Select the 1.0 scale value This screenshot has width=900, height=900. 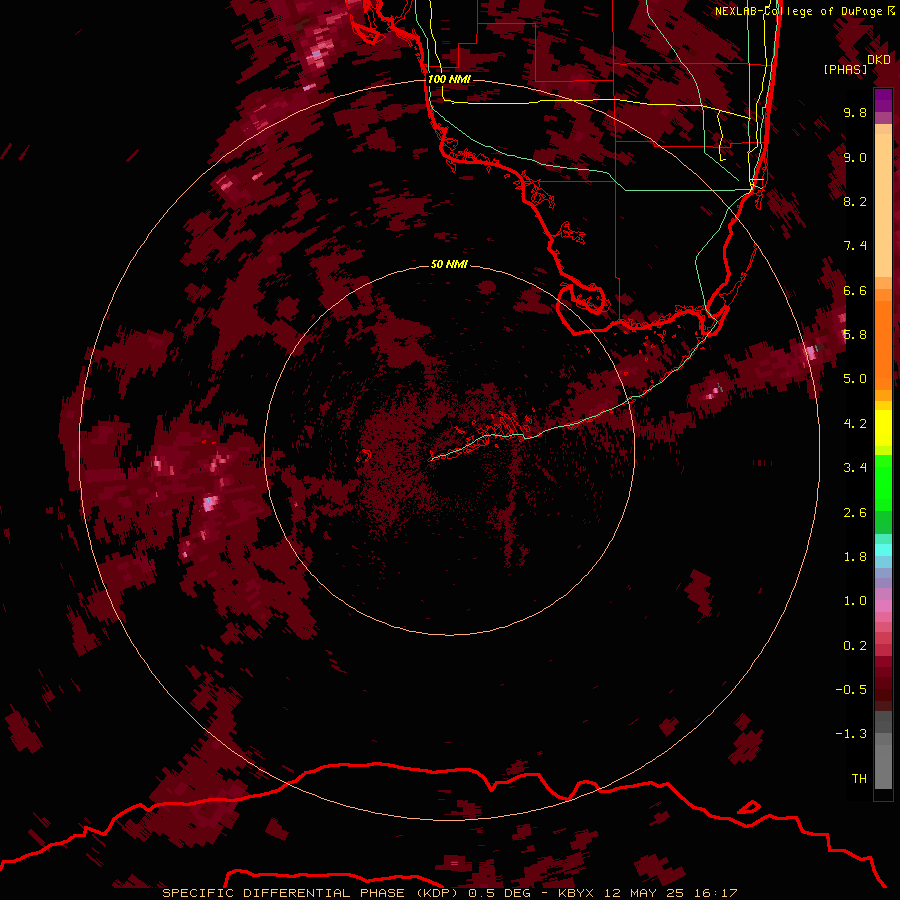pyautogui.click(x=855, y=601)
